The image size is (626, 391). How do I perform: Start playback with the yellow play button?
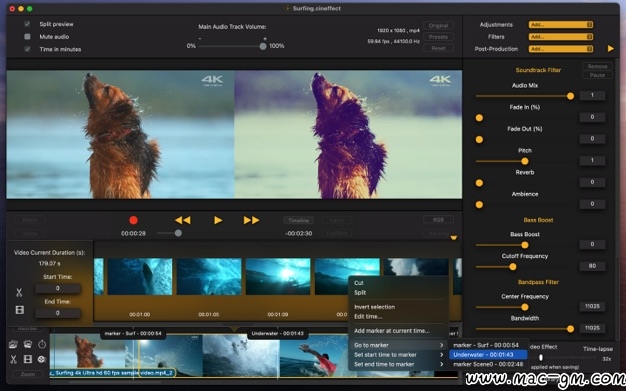218,220
